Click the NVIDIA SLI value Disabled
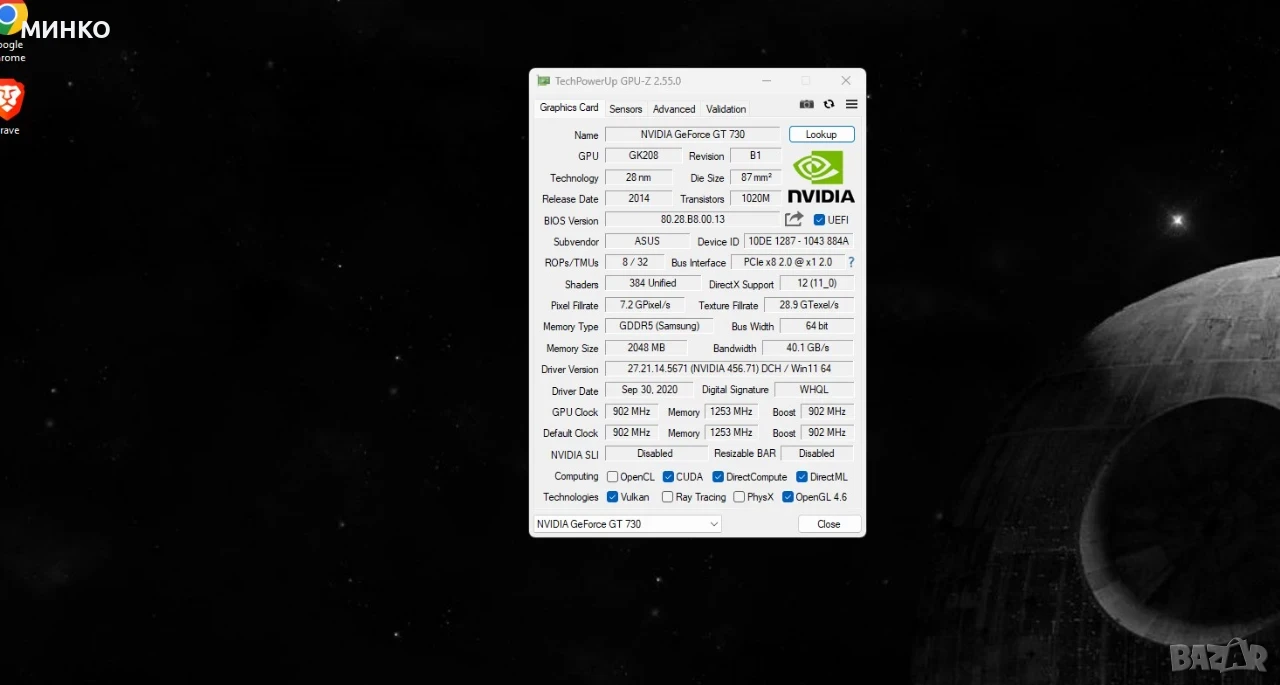Screen dimensions: 1280x685 pyautogui.click(x=655, y=453)
